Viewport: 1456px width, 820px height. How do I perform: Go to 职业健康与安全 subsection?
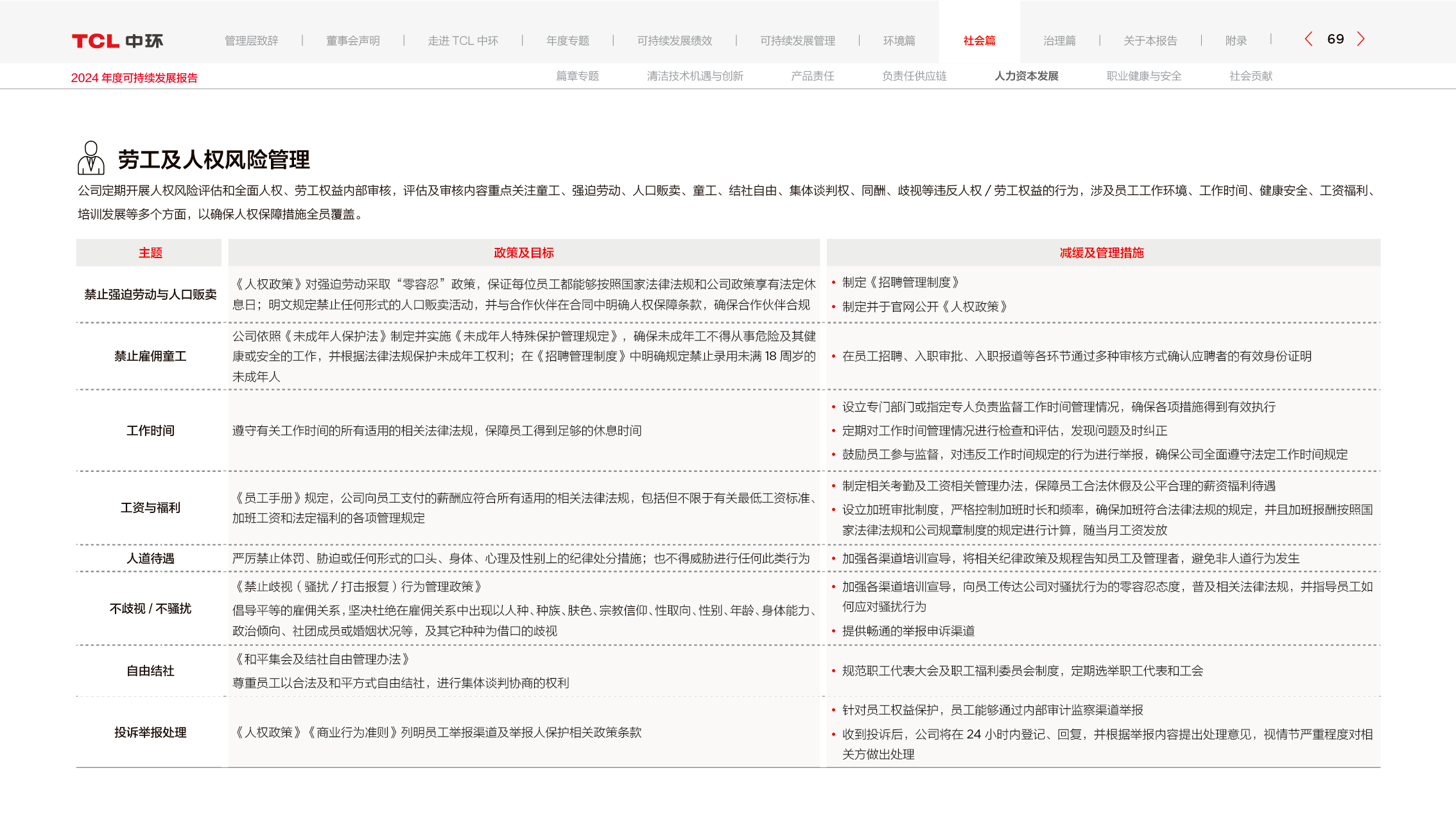pyautogui.click(x=1143, y=76)
